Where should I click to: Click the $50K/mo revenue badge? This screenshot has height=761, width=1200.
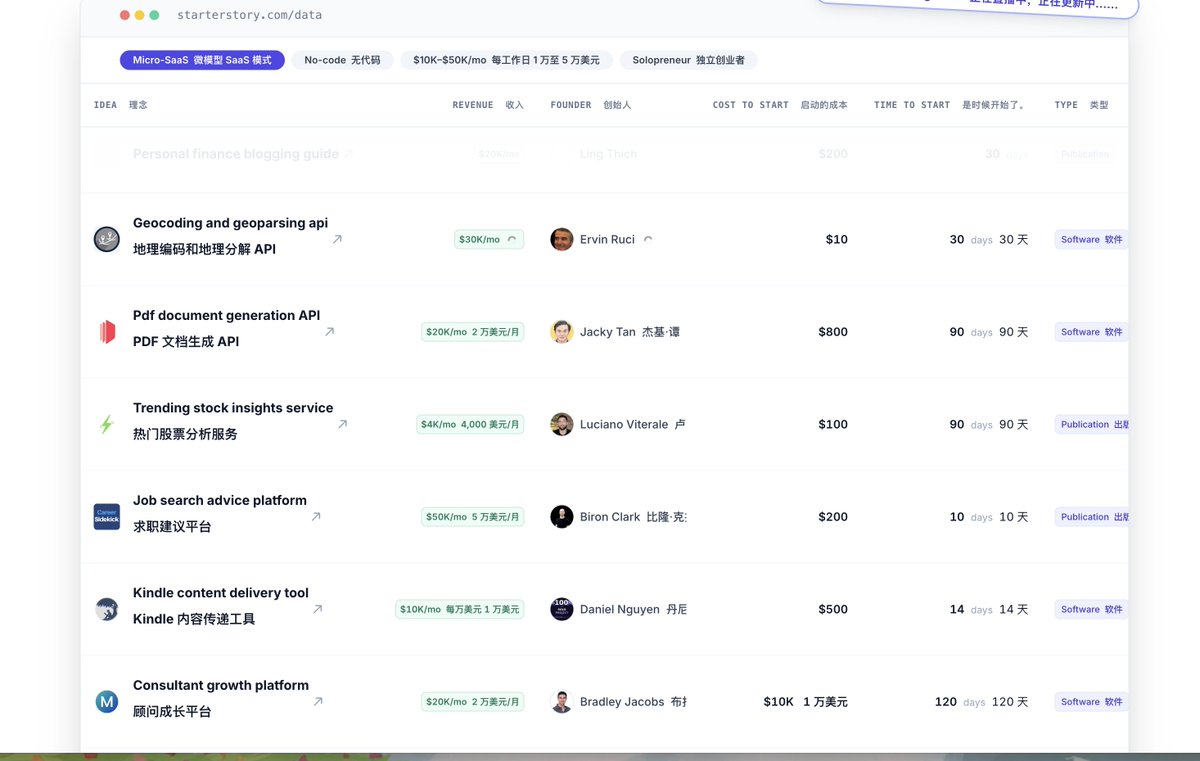click(473, 517)
